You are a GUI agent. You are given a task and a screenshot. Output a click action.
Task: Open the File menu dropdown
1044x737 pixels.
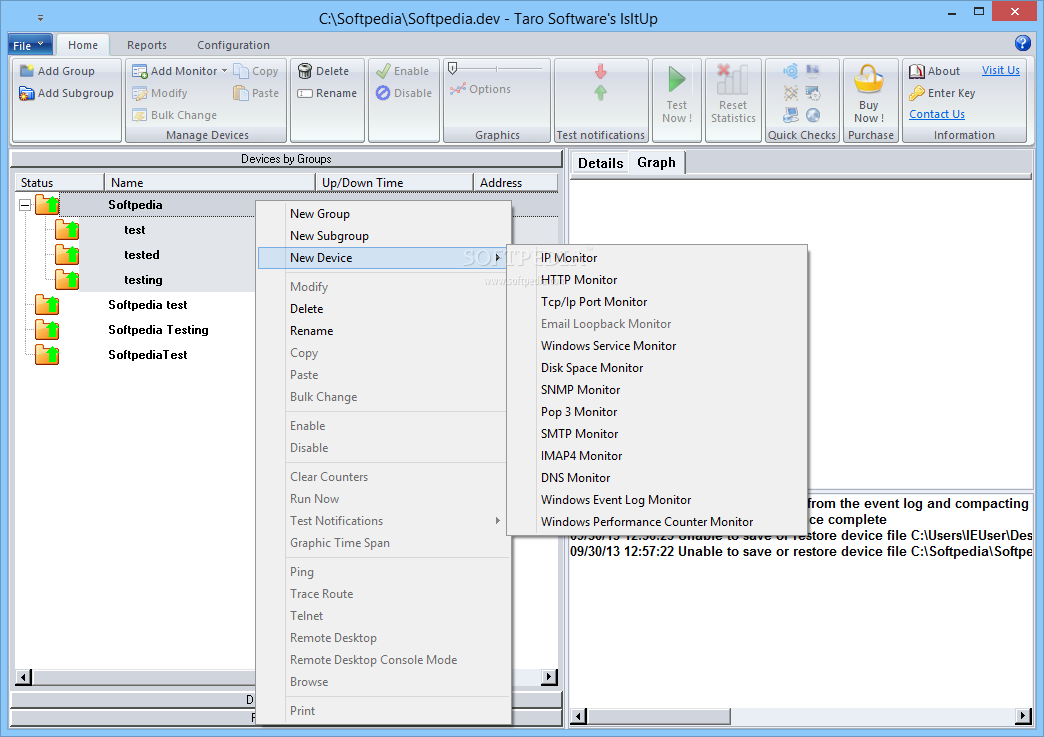point(30,45)
